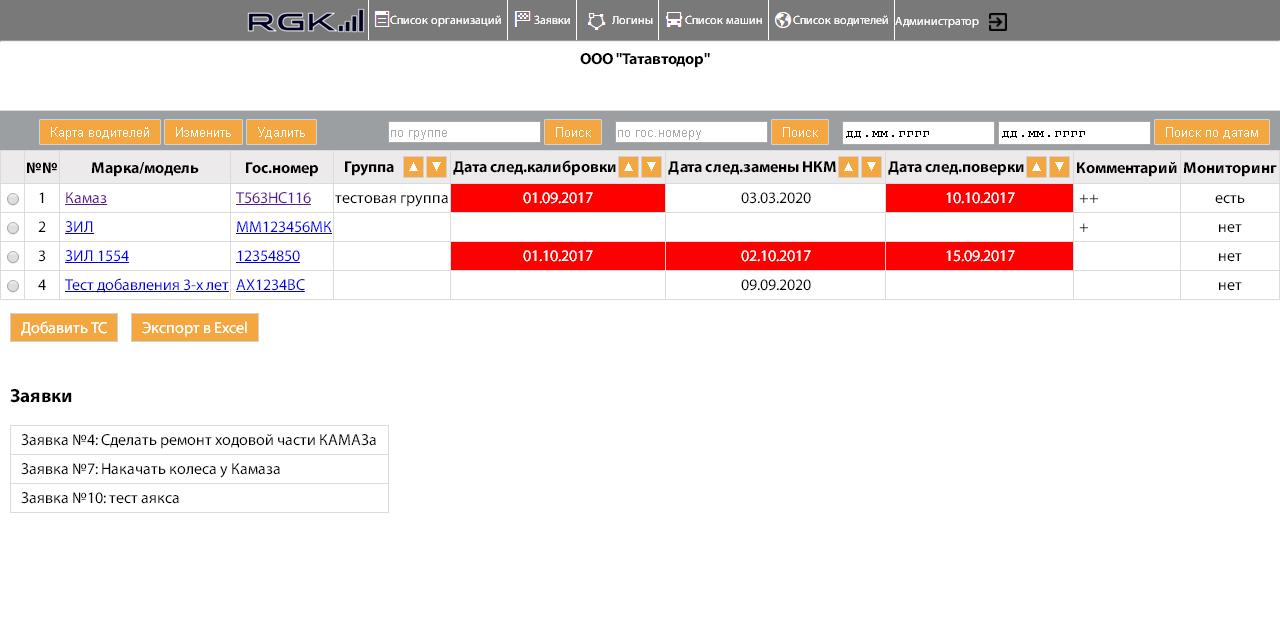Open the ЗИЛ 1554 vehicle link
The image size is (1280, 637).
pos(97,256)
